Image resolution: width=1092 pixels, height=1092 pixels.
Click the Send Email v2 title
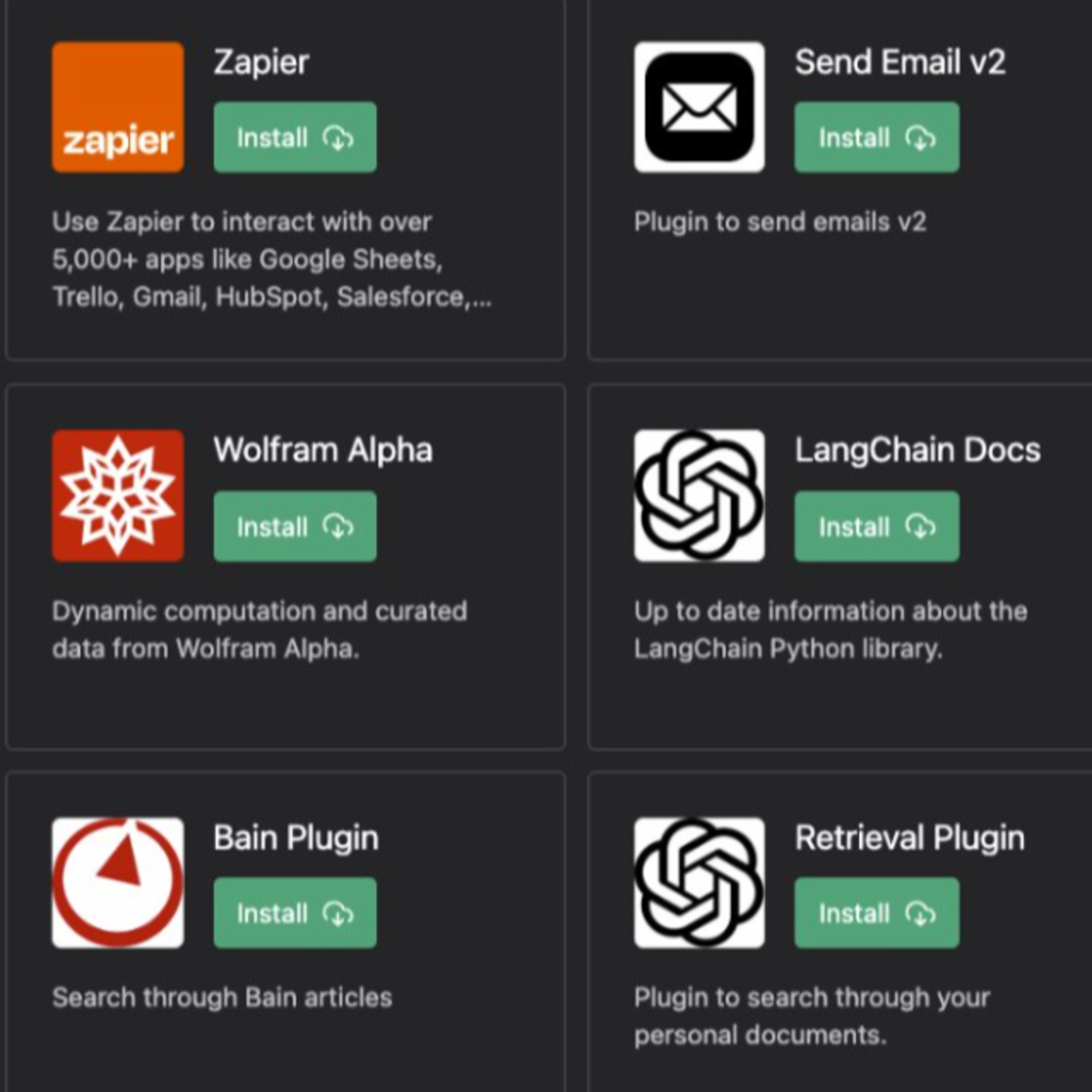point(901,62)
